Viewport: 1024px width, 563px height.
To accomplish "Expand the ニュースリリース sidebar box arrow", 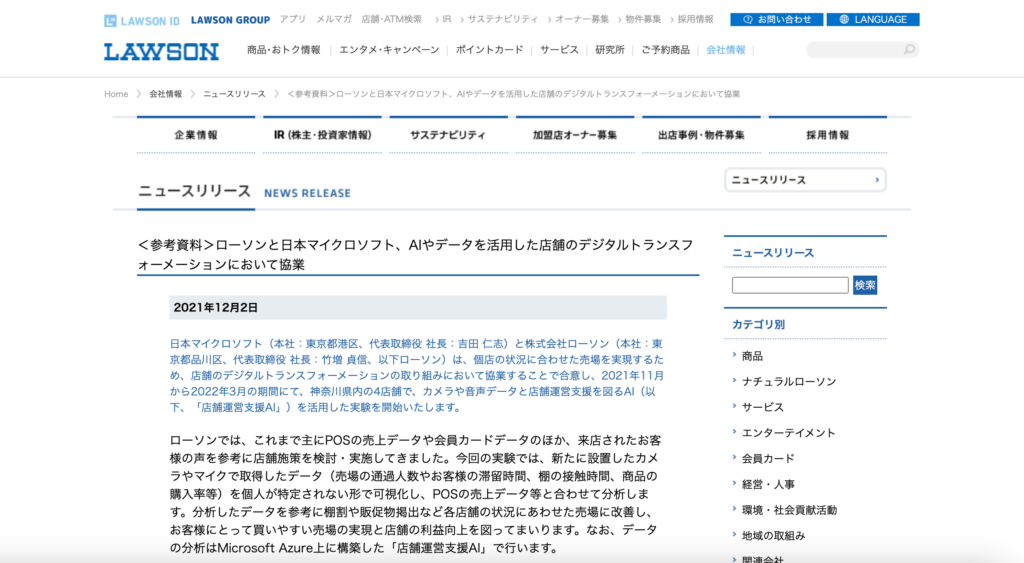I will tap(876, 180).
